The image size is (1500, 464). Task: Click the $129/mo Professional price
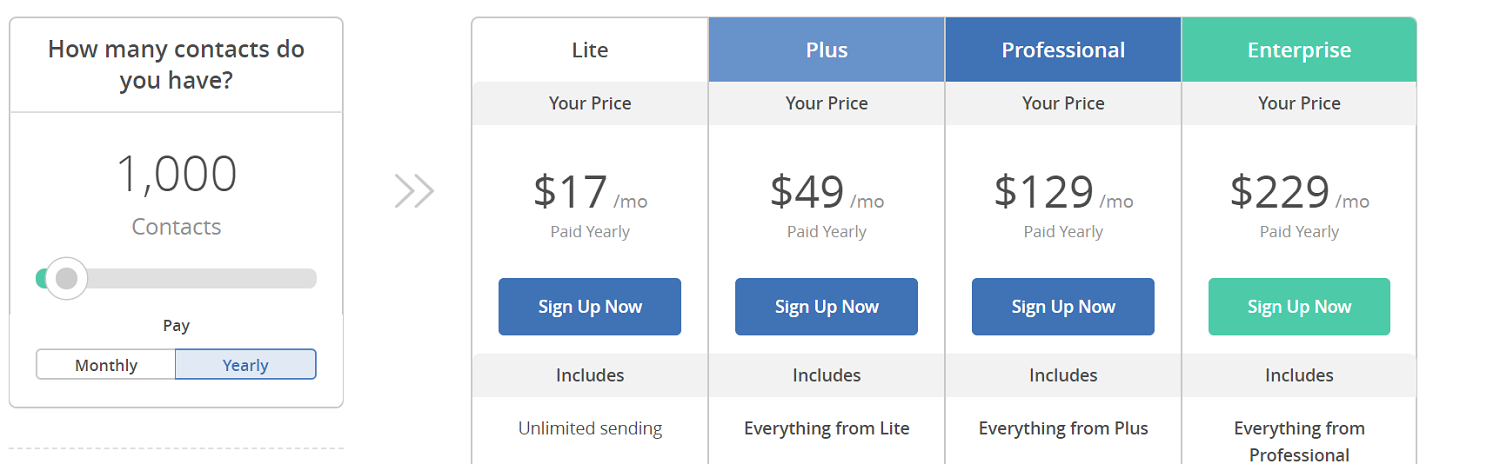(1063, 192)
